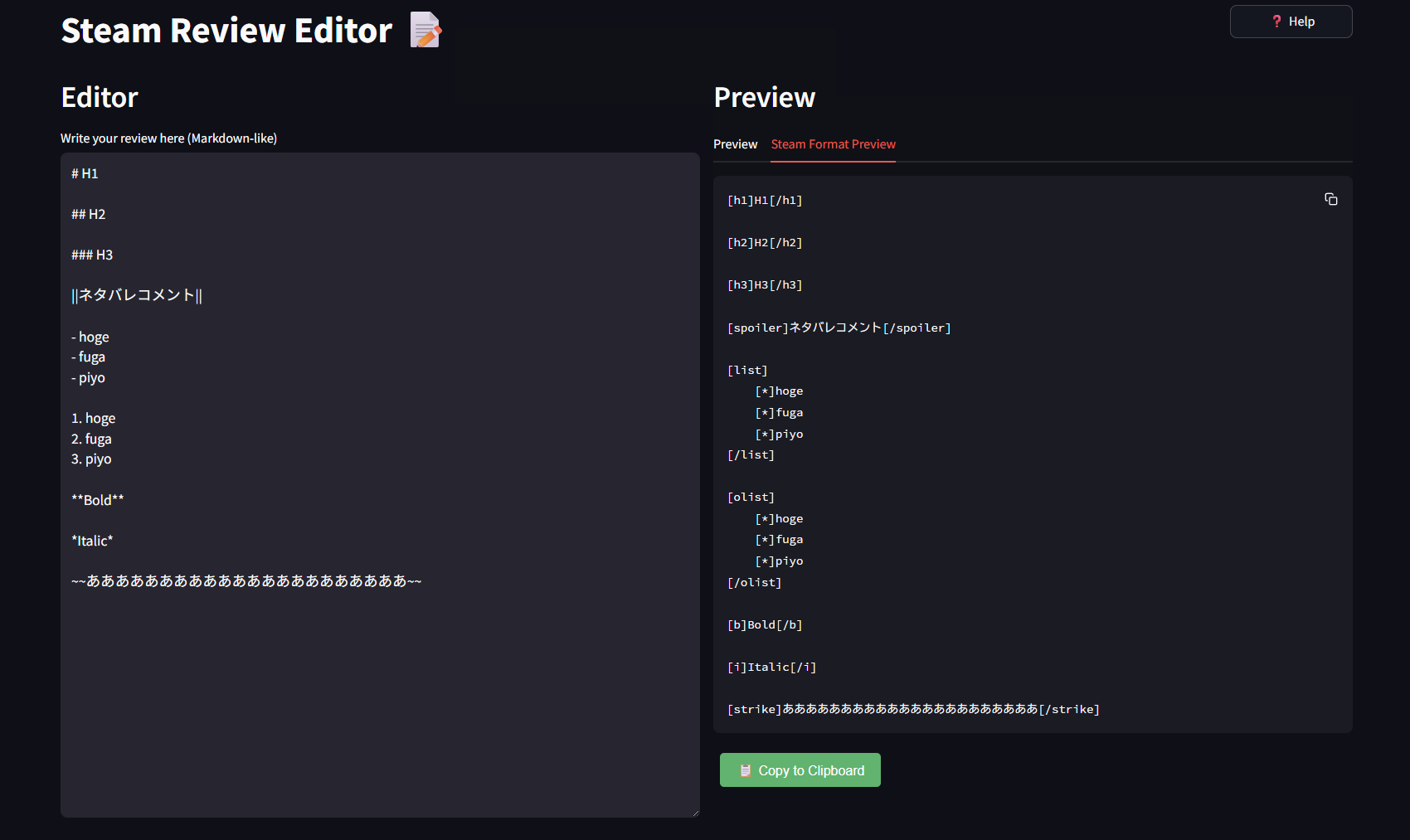Click the copy icon in the code block

point(1330,199)
